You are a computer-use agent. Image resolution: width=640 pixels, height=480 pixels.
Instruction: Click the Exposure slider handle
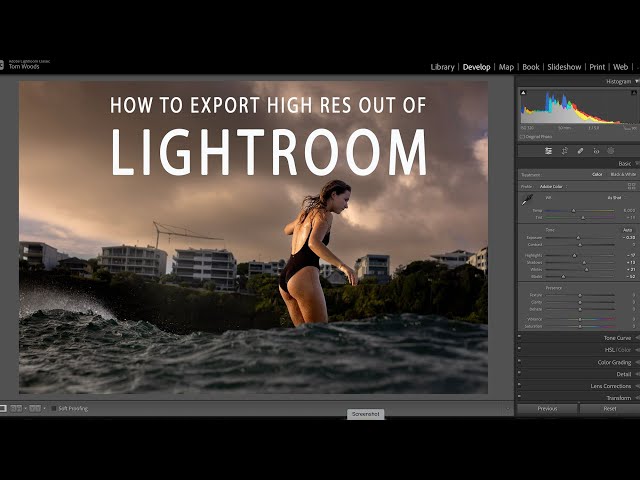click(x=578, y=238)
